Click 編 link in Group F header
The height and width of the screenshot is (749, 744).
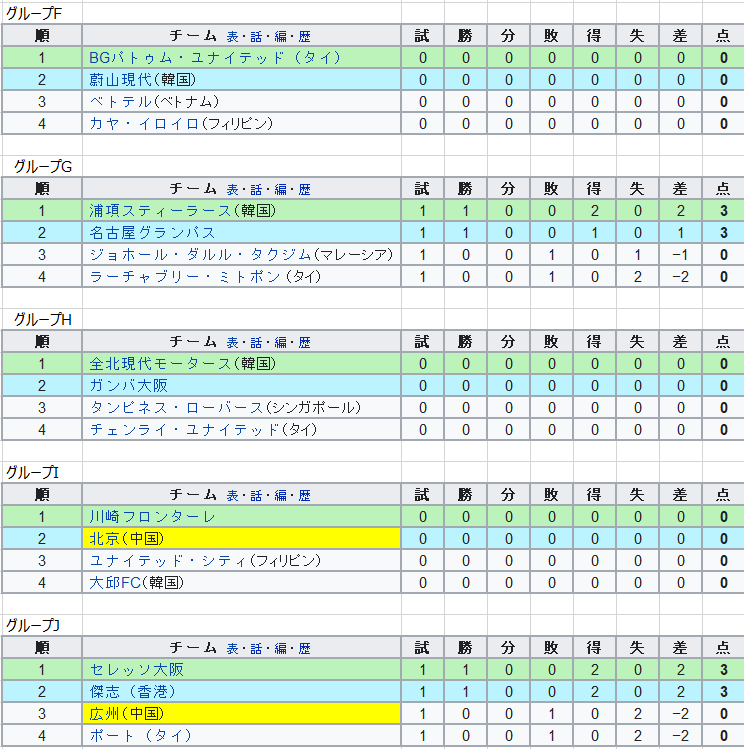pos(281,36)
